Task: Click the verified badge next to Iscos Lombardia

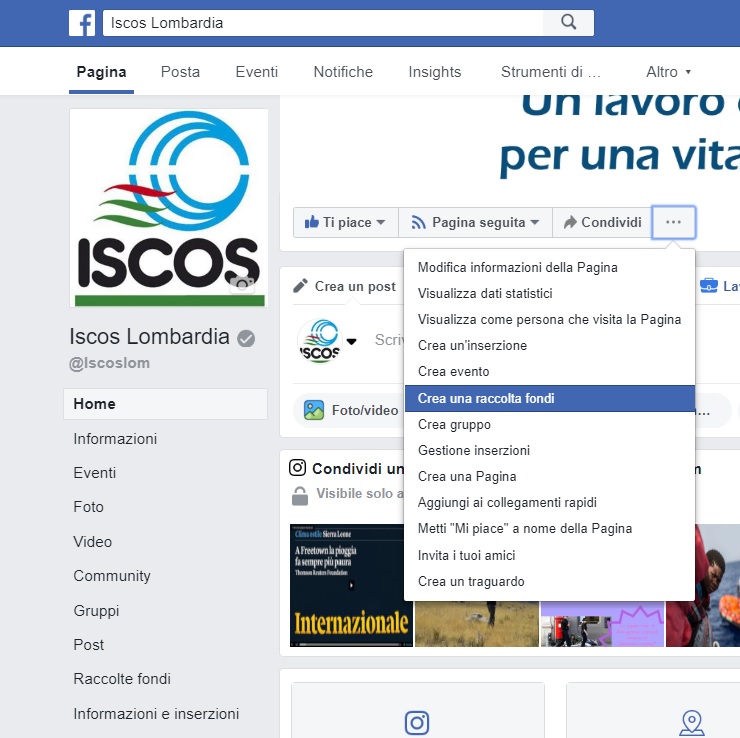Action: click(246, 338)
